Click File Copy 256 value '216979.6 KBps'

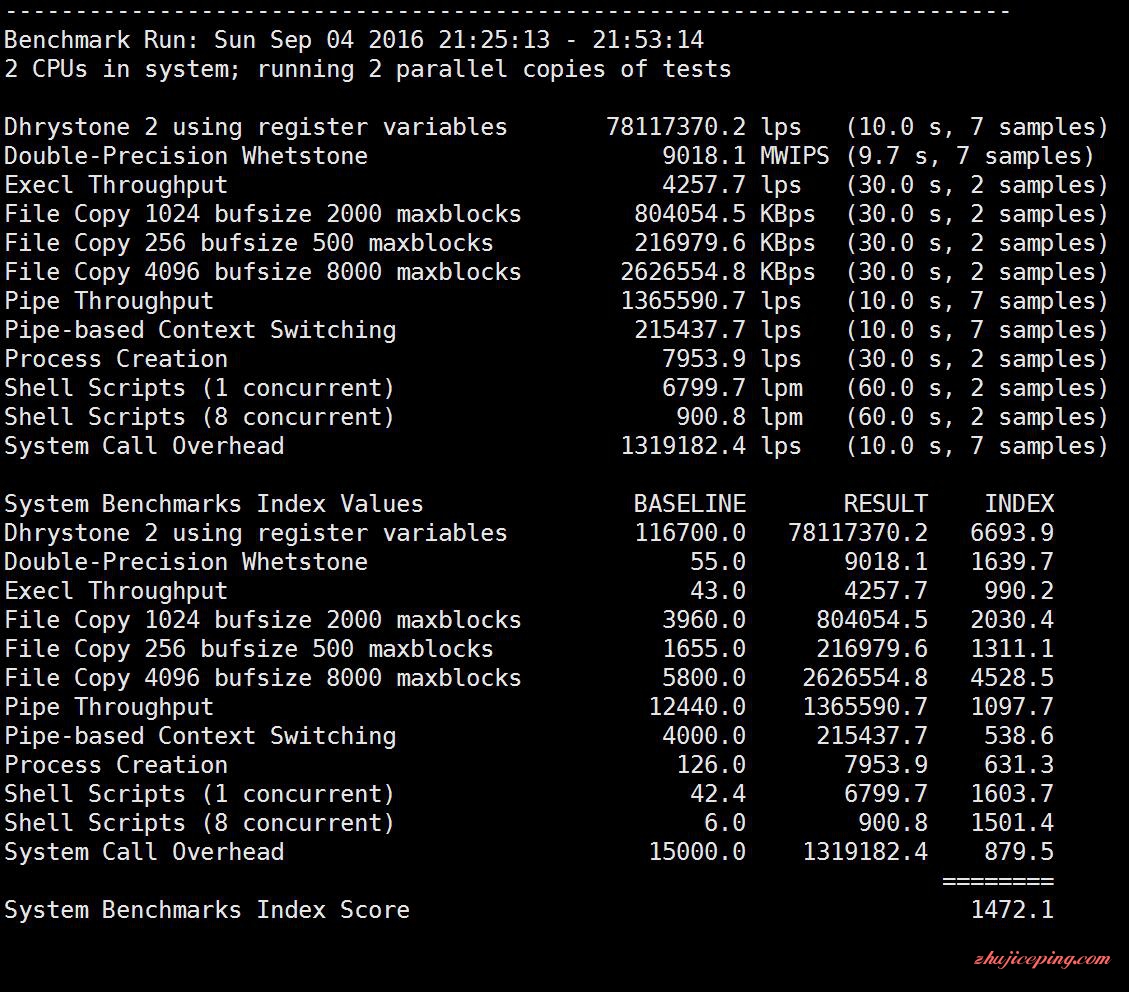click(x=724, y=243)
